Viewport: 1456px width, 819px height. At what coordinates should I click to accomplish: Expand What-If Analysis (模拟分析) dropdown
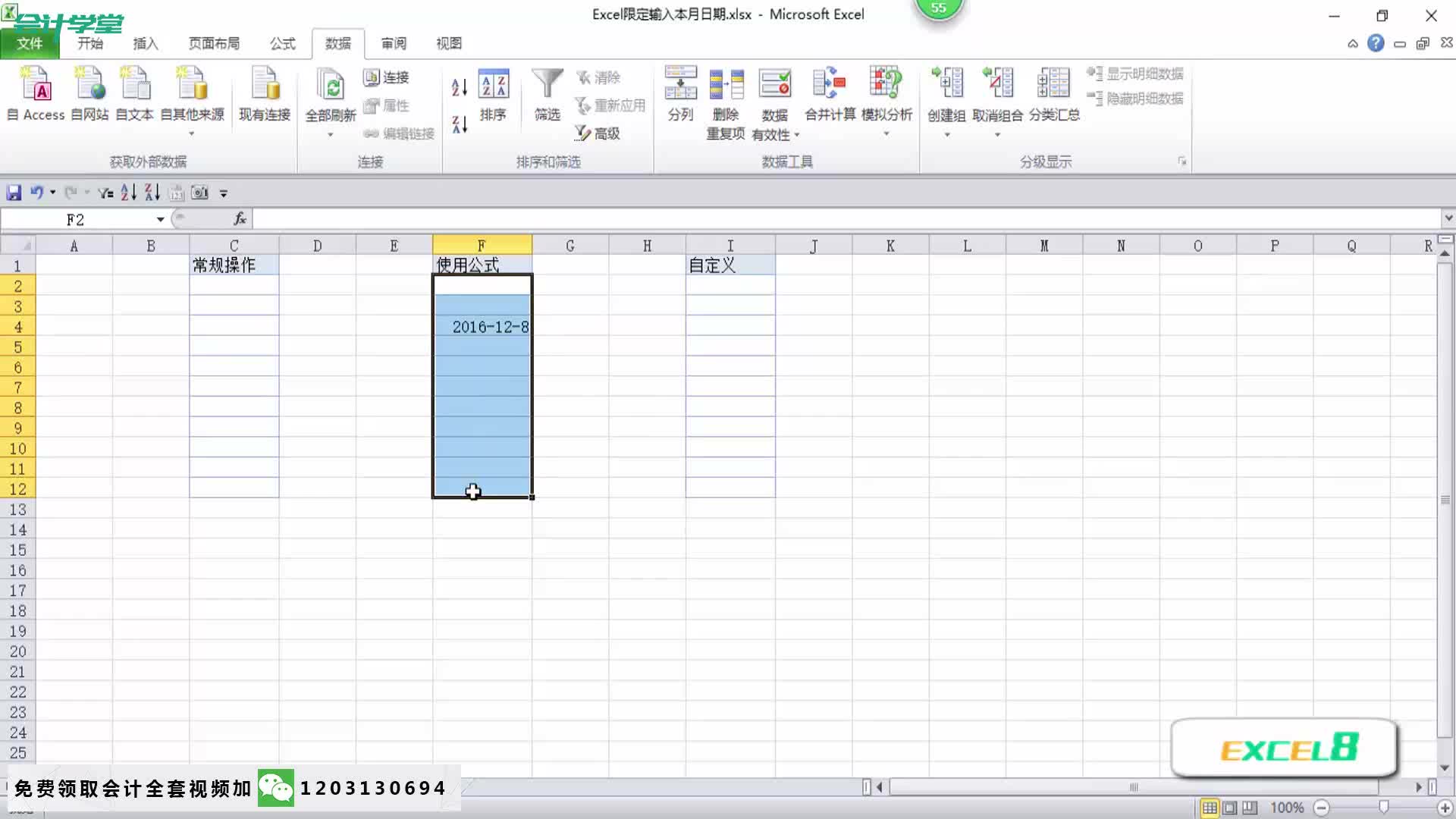(x=886, y=134)
